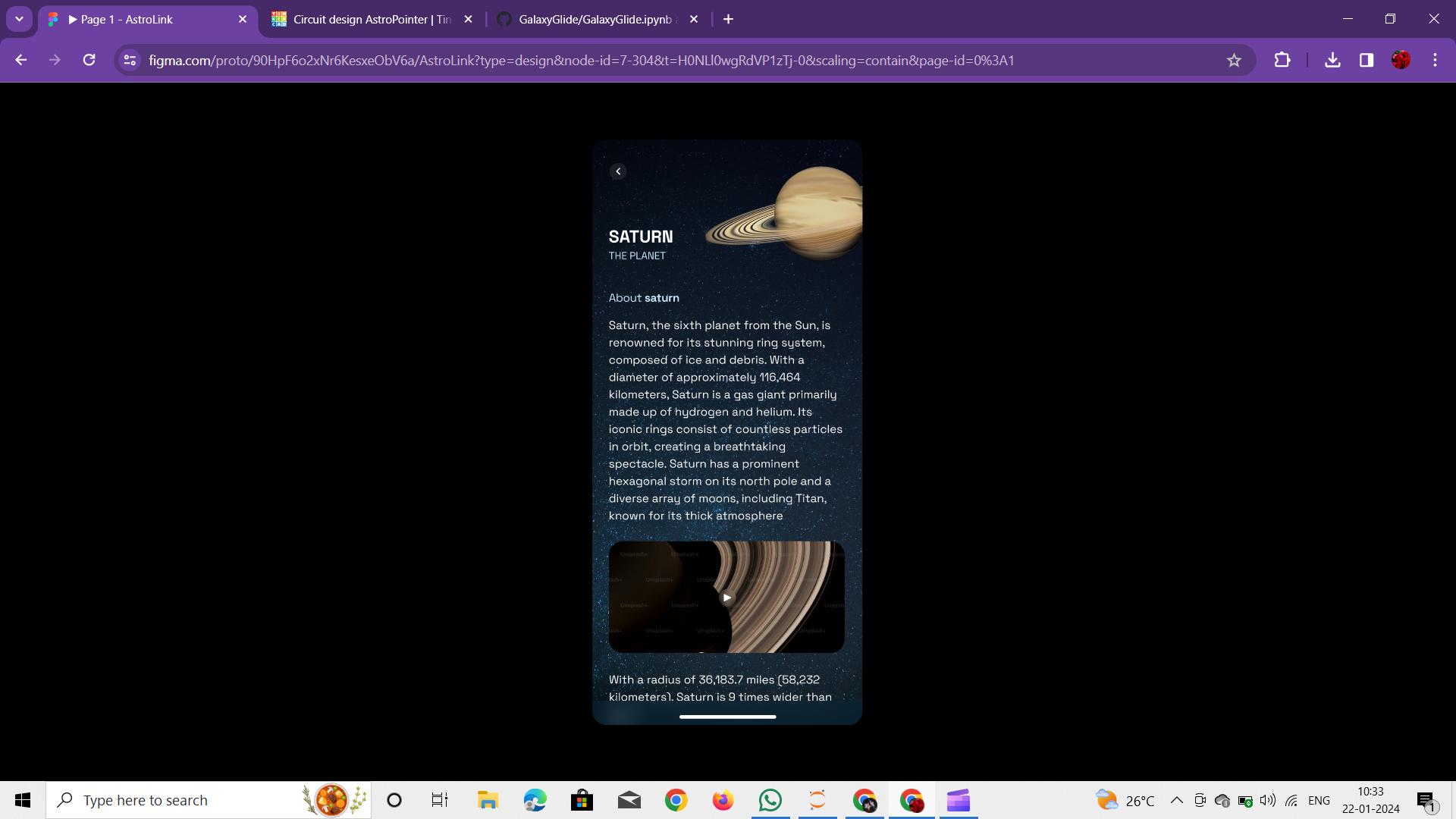Show hidden system tray icons
1456x819 pixels.
tap(1176, 800)
